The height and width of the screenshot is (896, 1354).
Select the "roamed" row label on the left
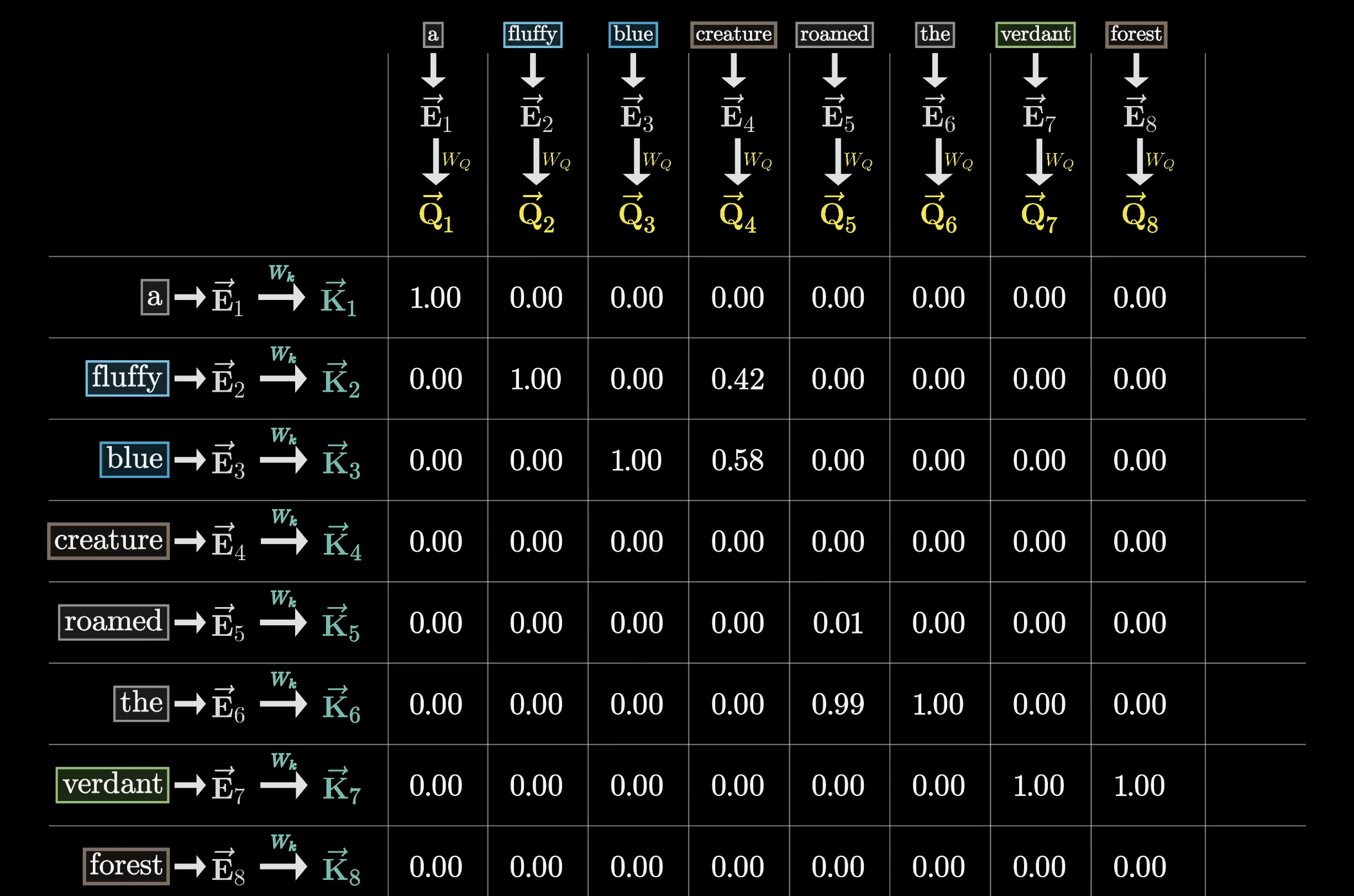[x=113, y=623]
